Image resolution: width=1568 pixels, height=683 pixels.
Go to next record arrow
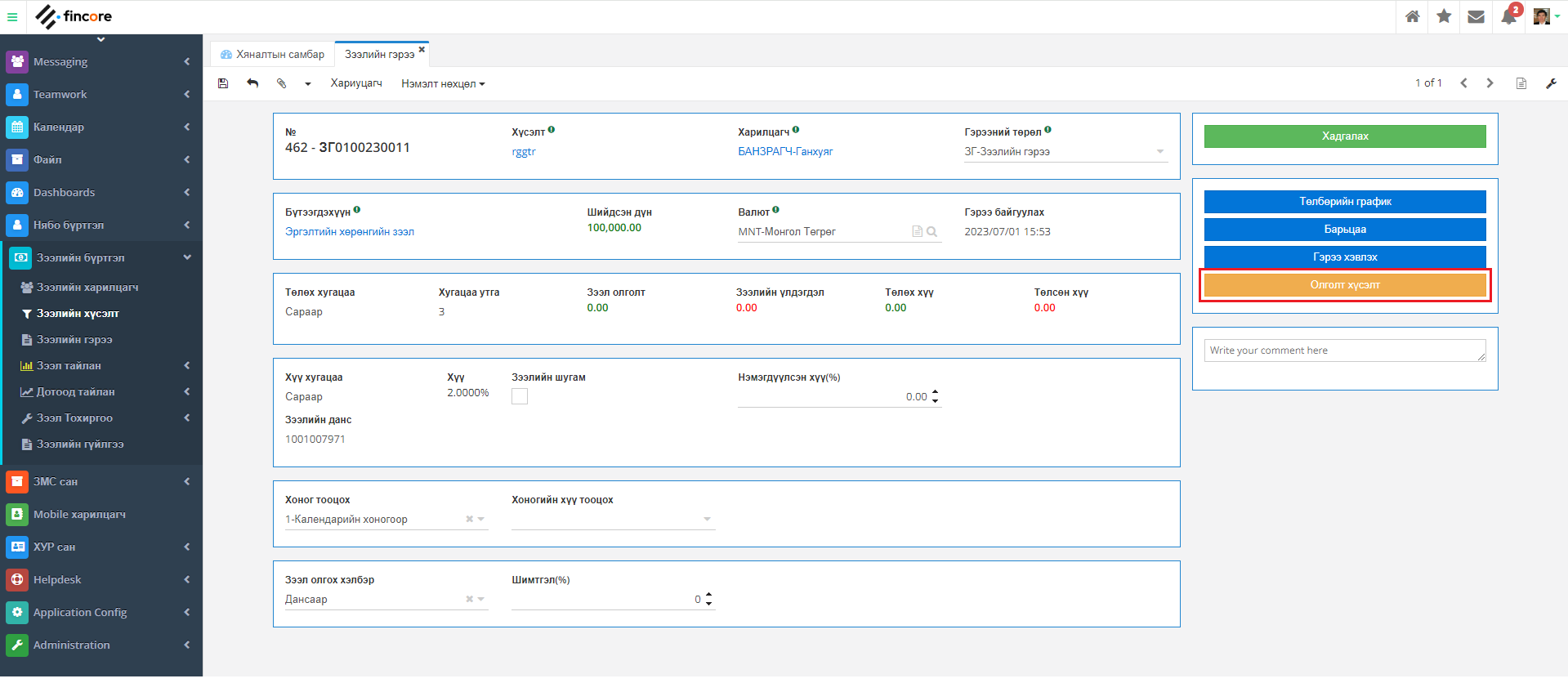[1490, 83]
